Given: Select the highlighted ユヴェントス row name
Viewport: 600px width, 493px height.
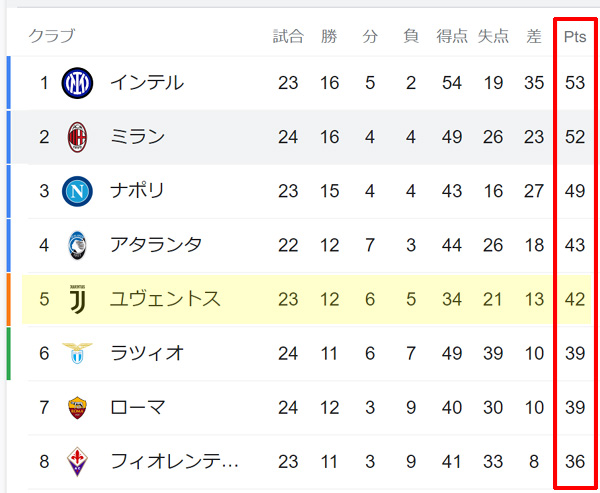Looking at the screenshot, I should point(165,299).
